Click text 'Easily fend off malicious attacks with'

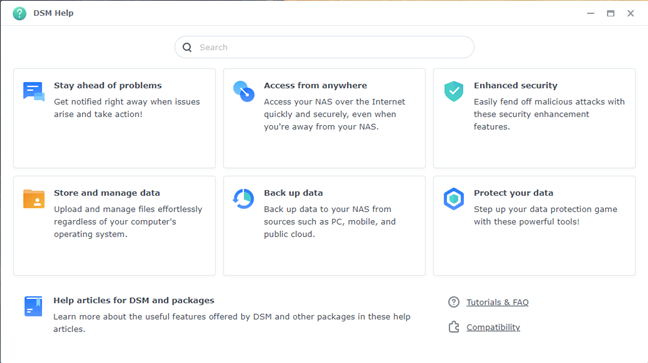coord(549,102)
